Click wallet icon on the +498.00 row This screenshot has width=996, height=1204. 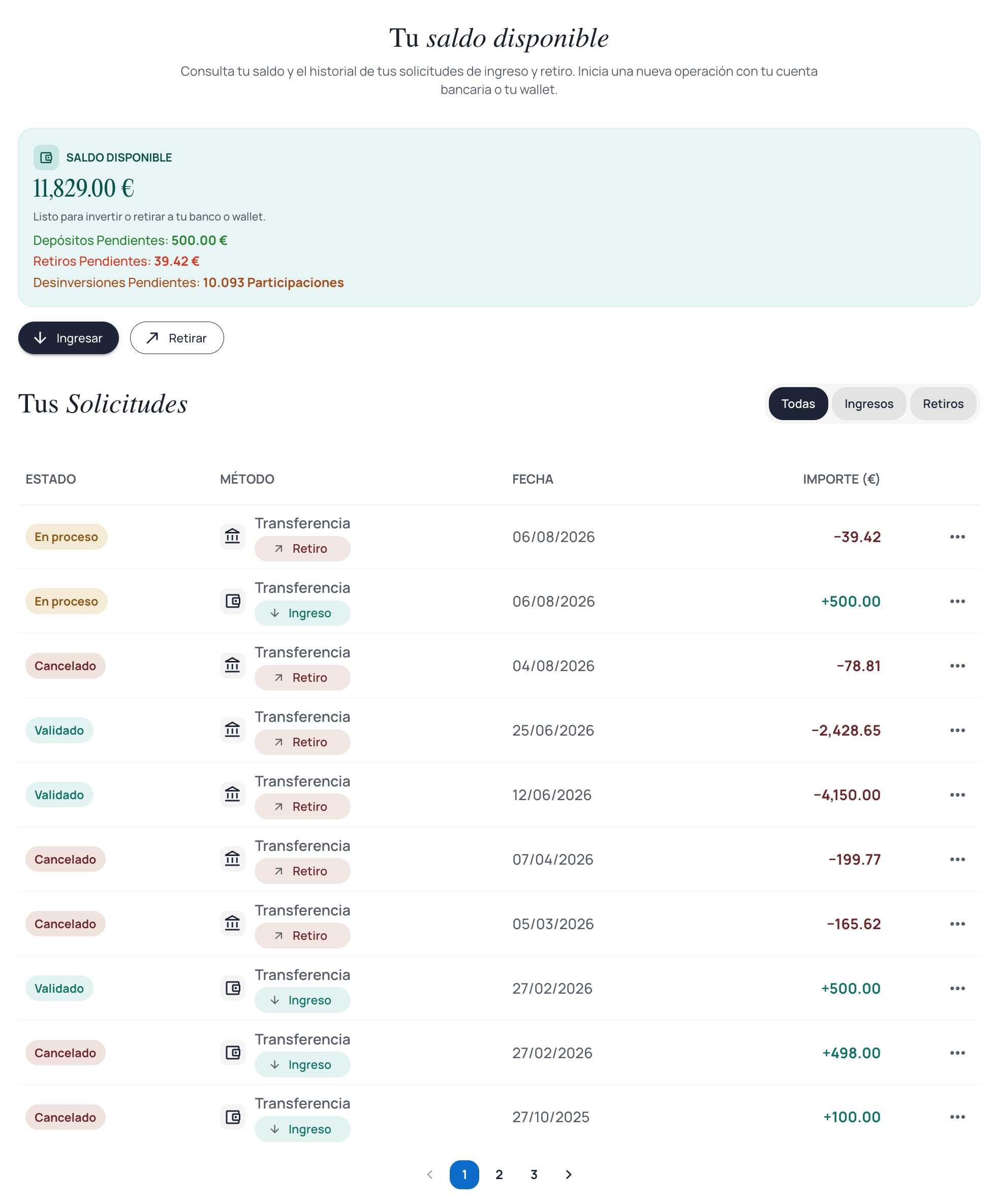pyautogui.click(x=232, y=1052)
